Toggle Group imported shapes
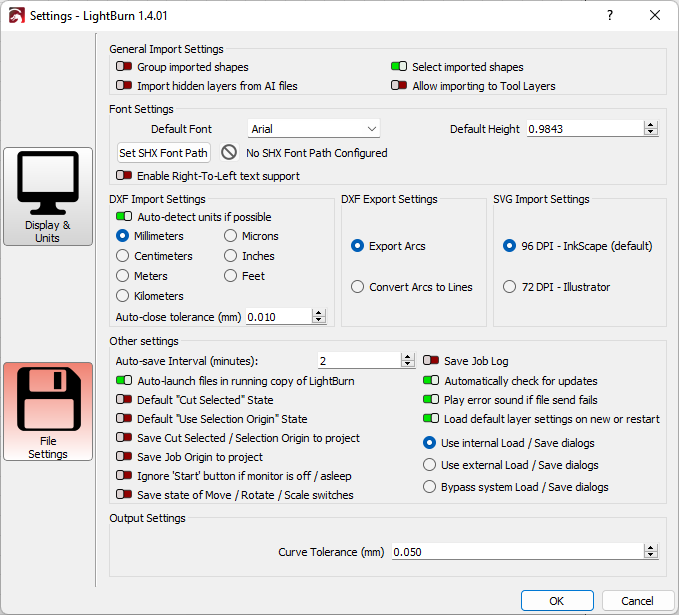679x615 pixels. [x=124, y=67]
